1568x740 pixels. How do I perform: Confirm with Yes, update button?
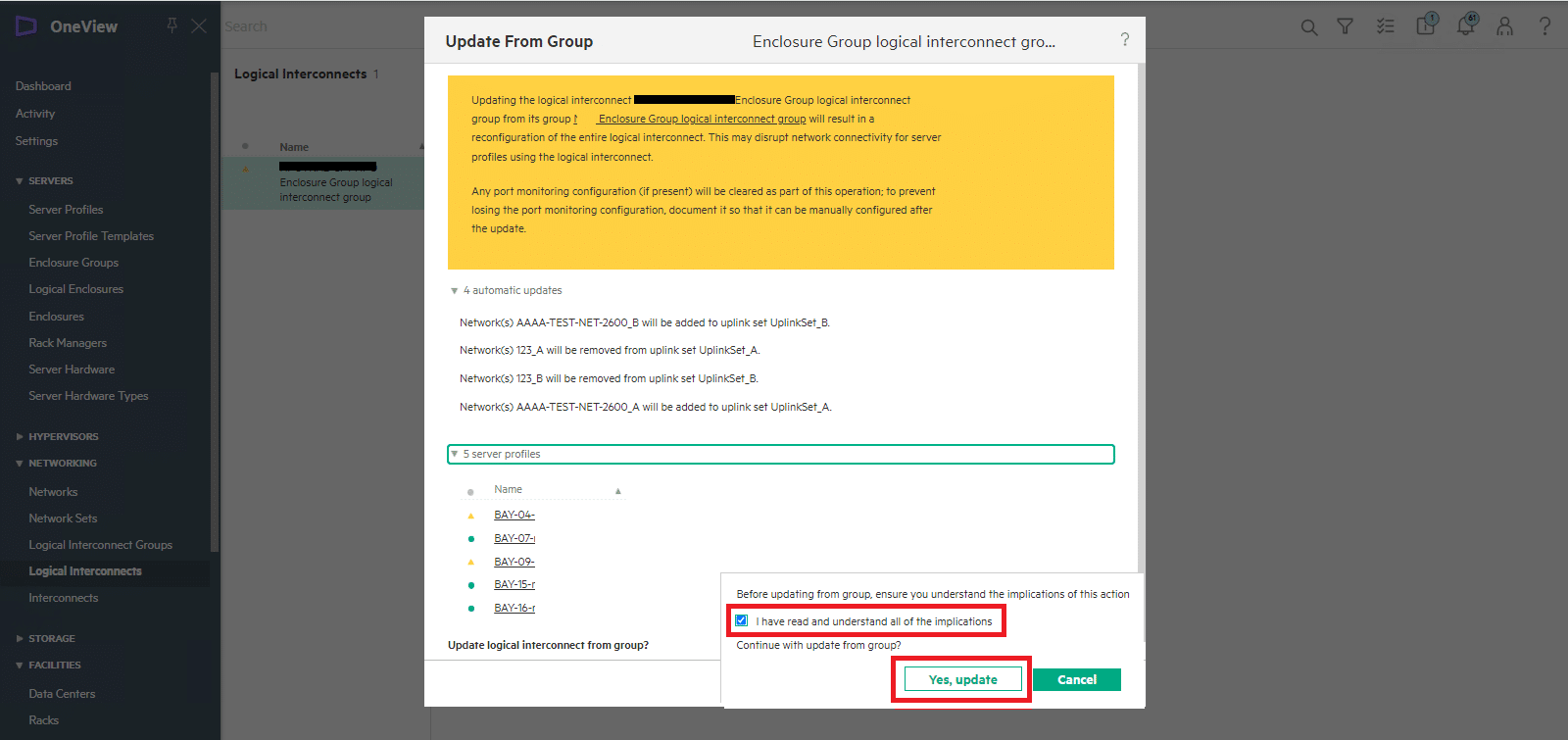click(x=962, y=679)
